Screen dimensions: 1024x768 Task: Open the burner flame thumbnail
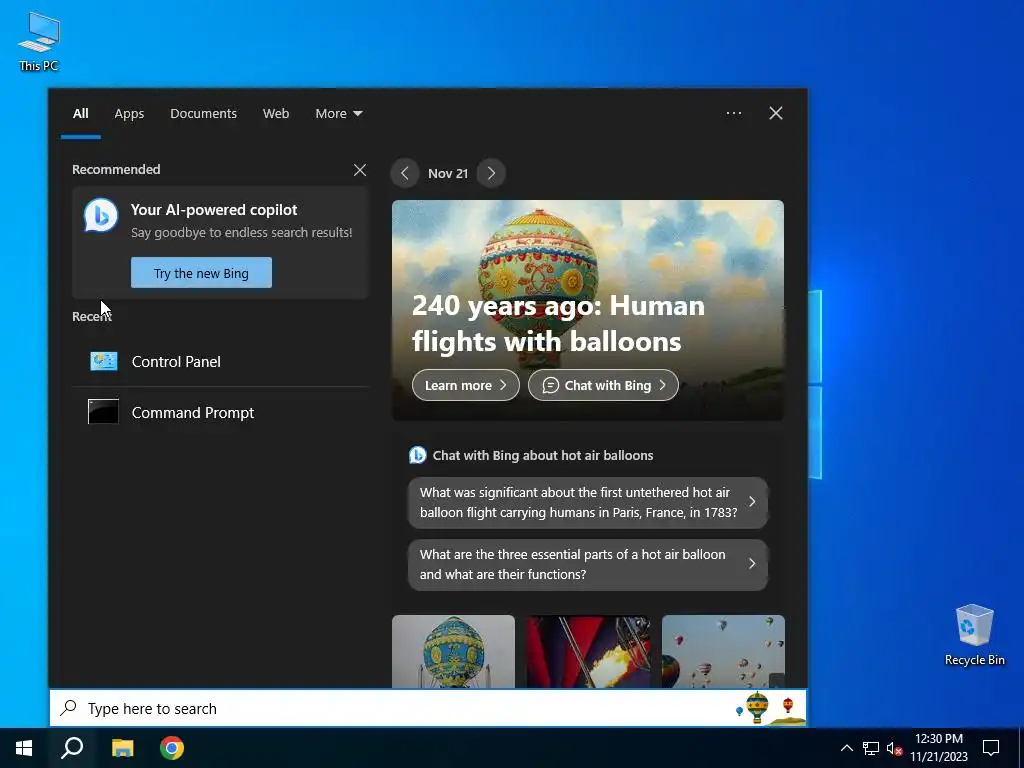point(588,651)
